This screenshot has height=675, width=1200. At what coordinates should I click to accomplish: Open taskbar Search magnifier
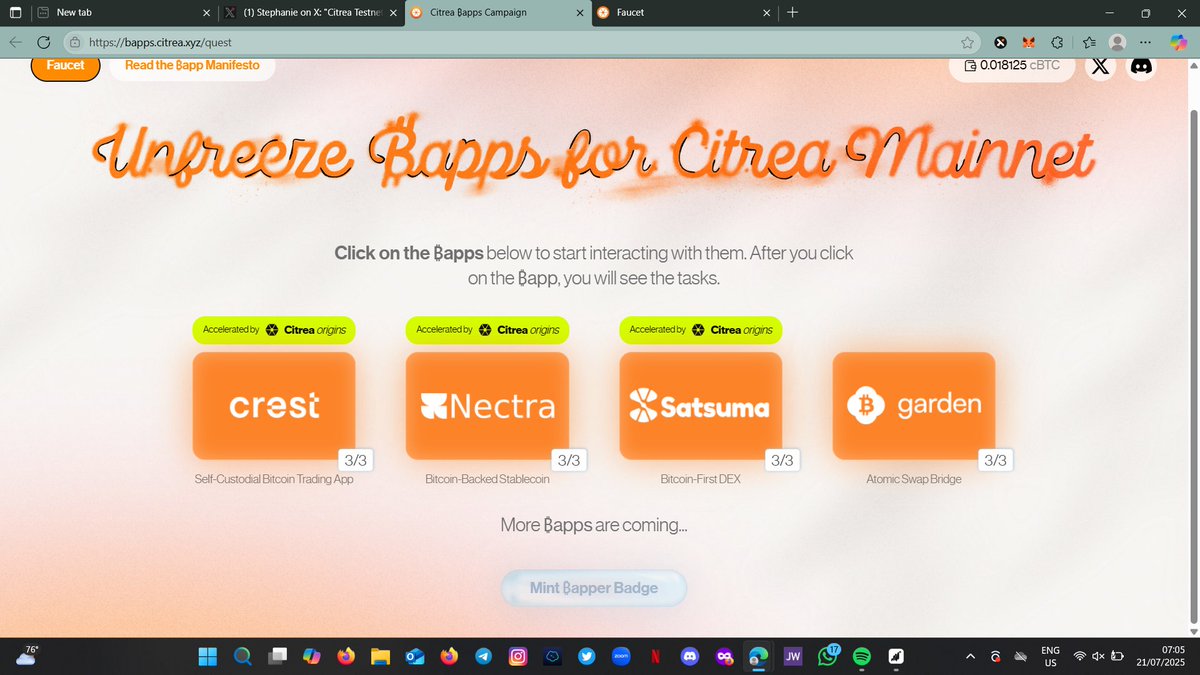pos(241,656)
